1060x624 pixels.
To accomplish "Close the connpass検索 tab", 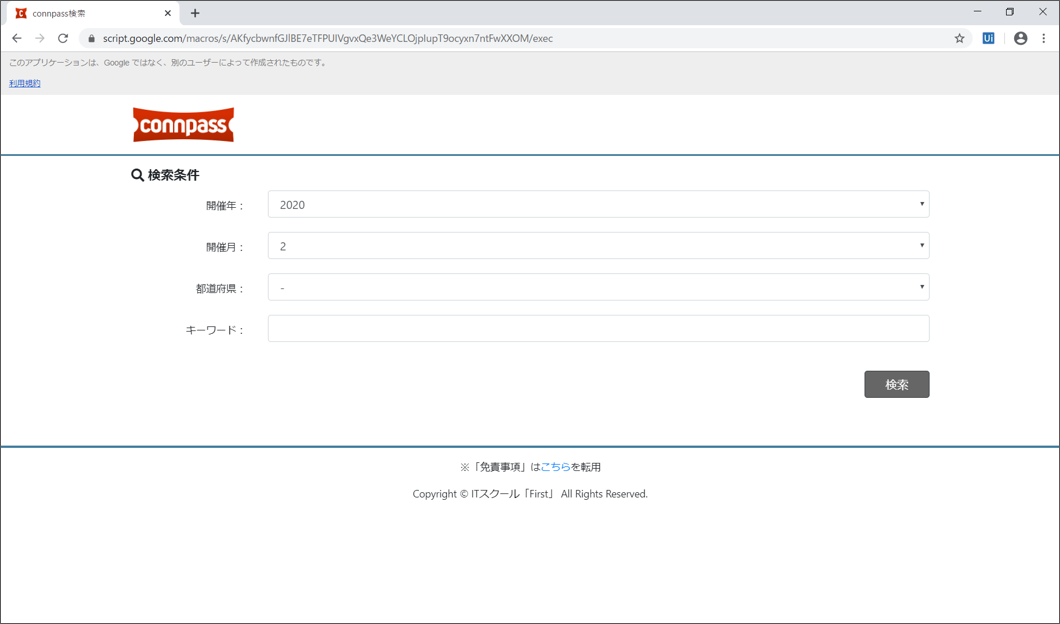I will point(168,13).
